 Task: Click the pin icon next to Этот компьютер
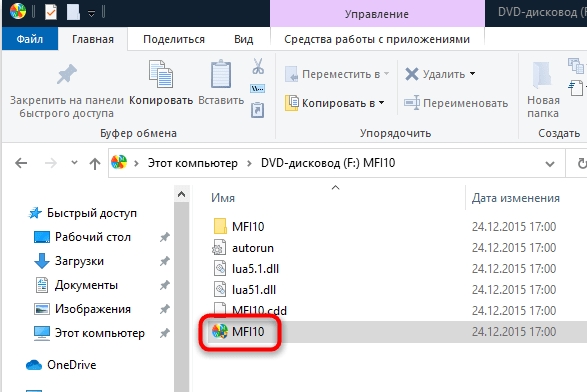[x=165, y=333]
